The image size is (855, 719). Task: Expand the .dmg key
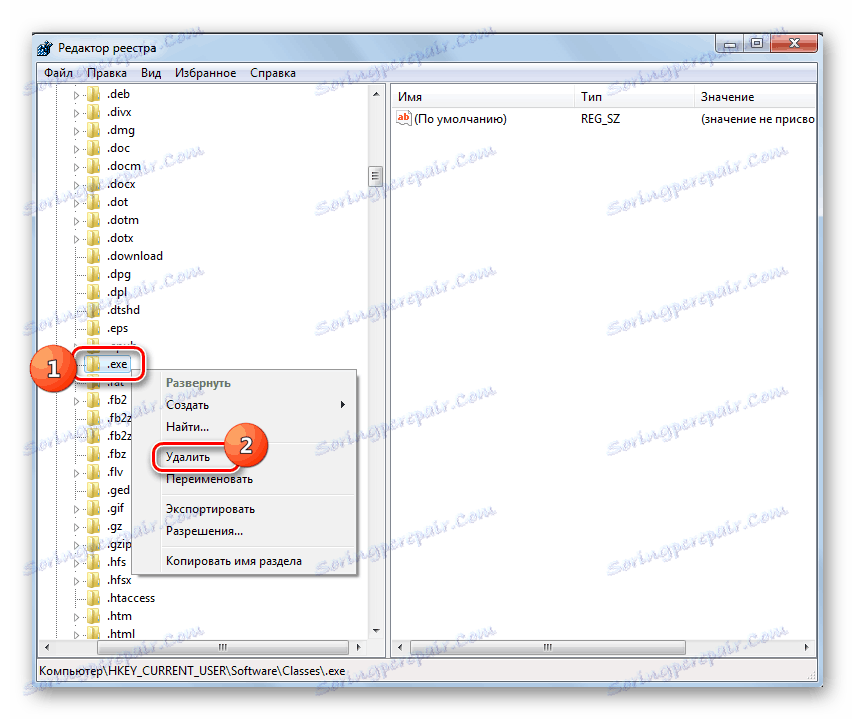pyautogui.click(x=76, y=131)
